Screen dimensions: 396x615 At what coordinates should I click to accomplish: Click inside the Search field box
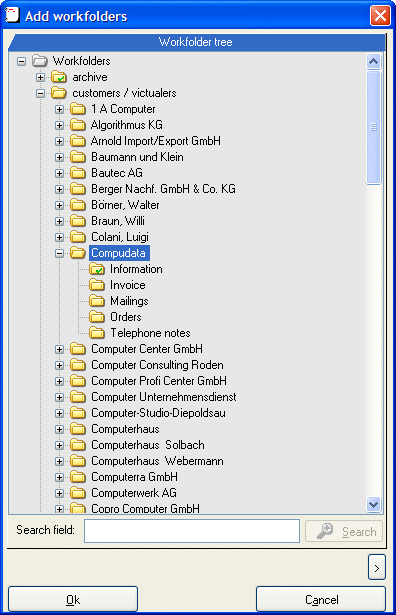tap(192, 531)
